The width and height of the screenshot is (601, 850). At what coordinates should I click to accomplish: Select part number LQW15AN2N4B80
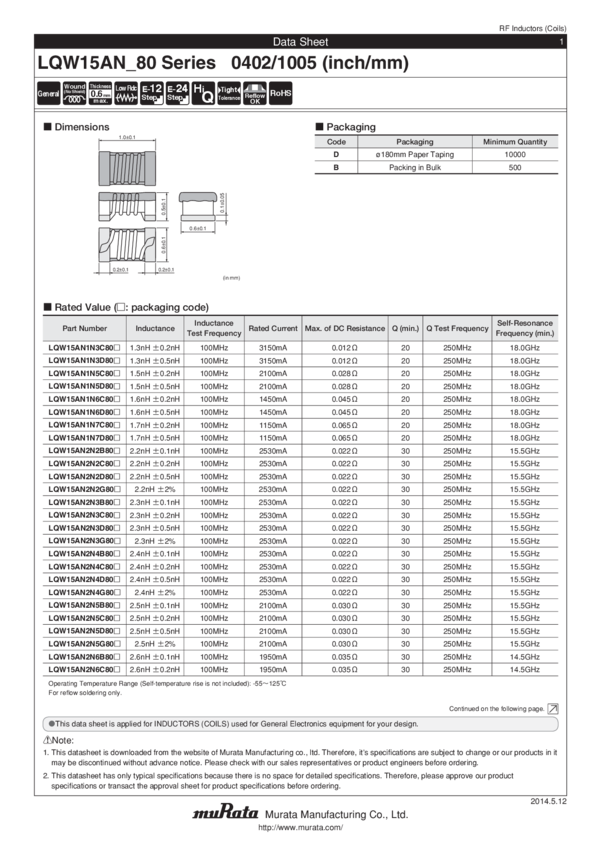click(x=84, y=554)
